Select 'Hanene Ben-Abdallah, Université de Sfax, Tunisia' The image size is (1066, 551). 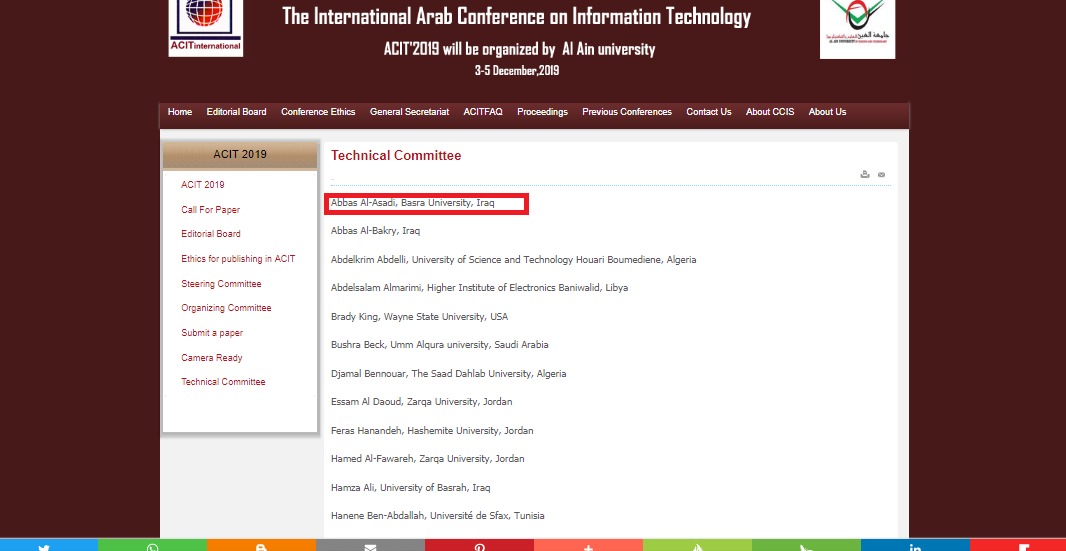point(438,516)
